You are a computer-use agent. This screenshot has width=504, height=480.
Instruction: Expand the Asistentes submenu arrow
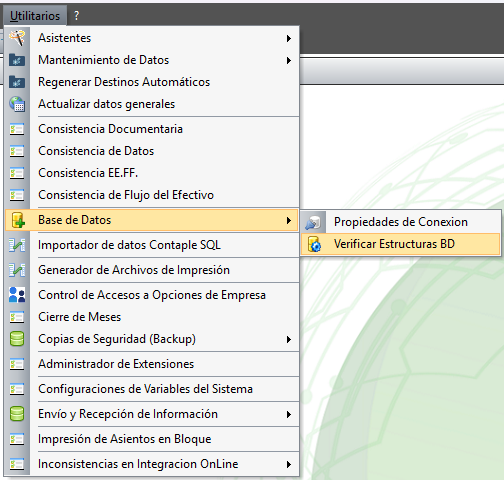[289, 38]
